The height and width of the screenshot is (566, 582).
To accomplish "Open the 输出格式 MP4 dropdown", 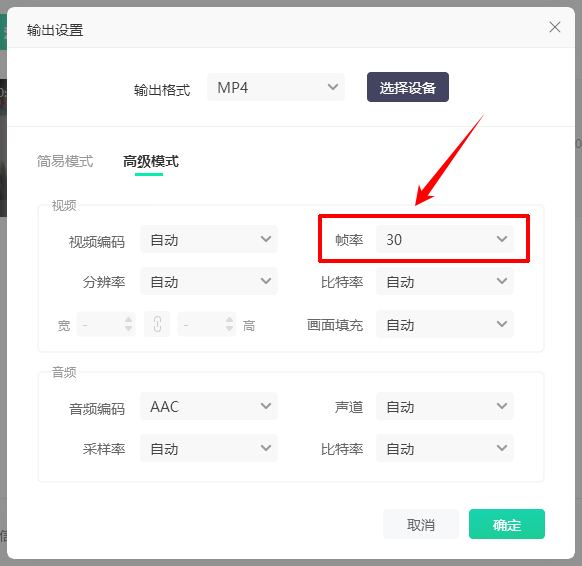I will pos(276,87).
